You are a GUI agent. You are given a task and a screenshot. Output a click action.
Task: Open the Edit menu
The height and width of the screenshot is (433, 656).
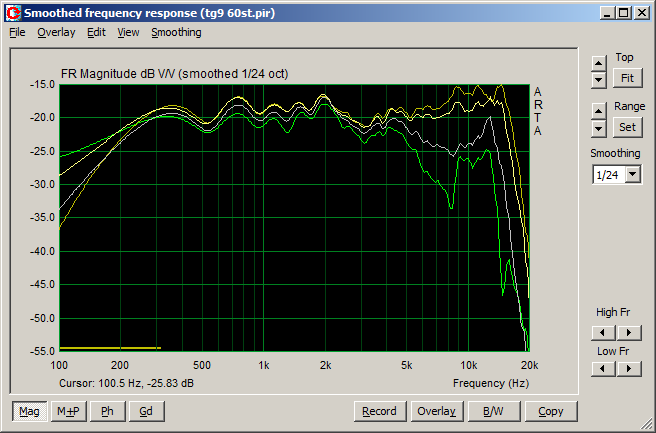coord(96,33)
